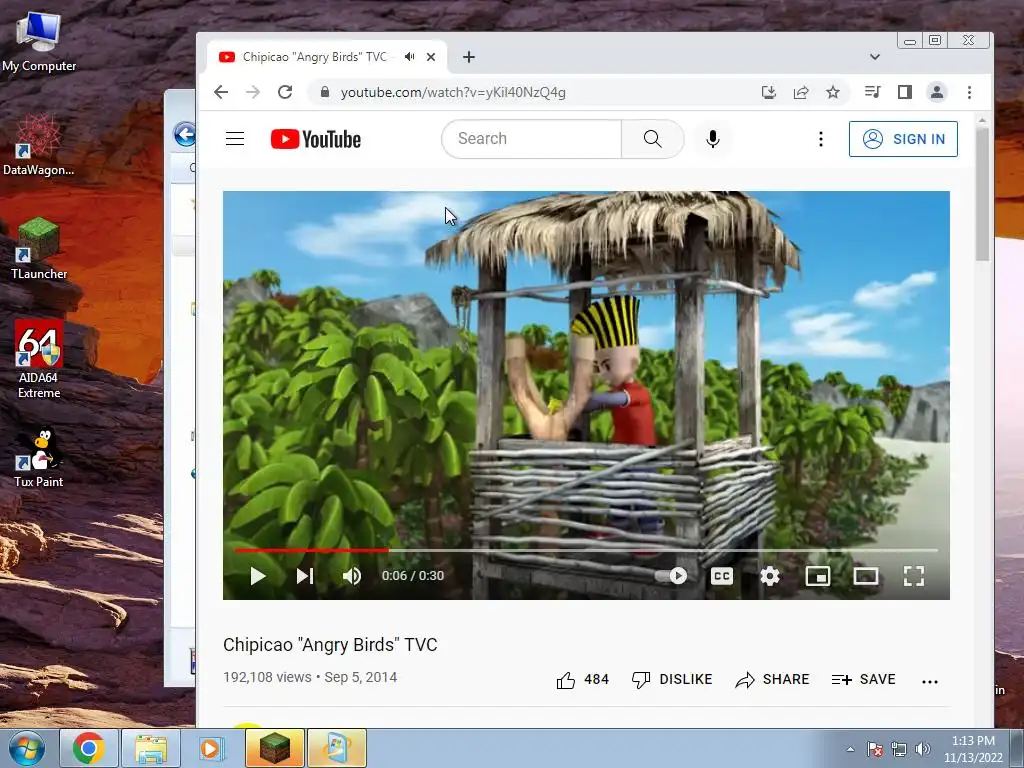Select the youtube.com URL field
The height and width of the screenshot is (768, 1024).
[453, 92]
